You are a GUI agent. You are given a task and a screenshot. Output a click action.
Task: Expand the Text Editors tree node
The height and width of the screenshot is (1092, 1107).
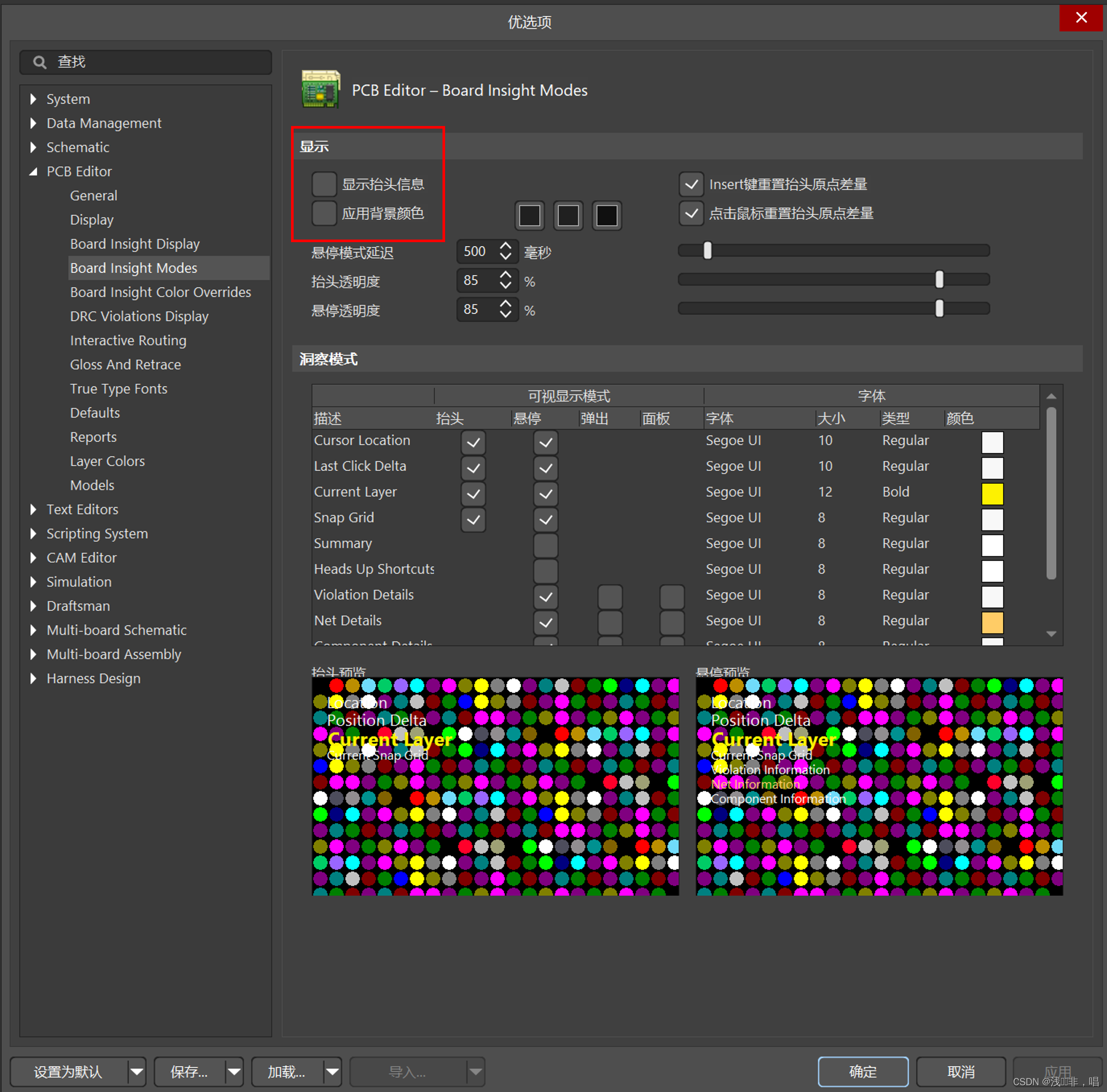(x=33, y=509)
